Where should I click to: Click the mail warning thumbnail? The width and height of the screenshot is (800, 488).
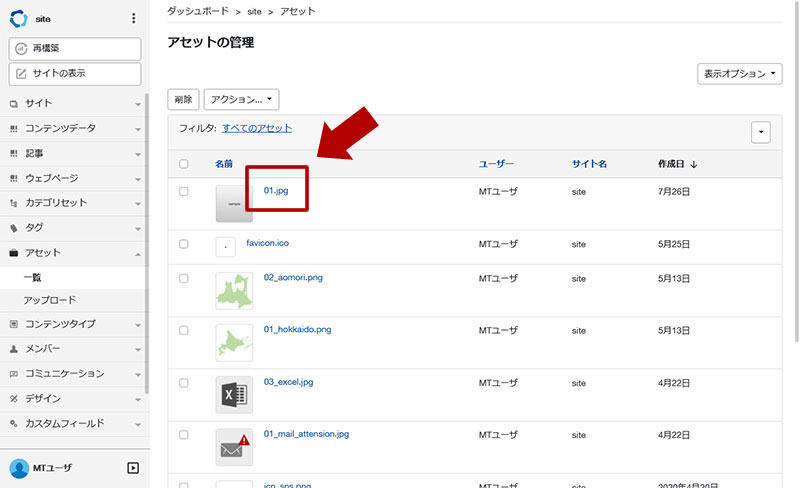click(x=234, y=447)
